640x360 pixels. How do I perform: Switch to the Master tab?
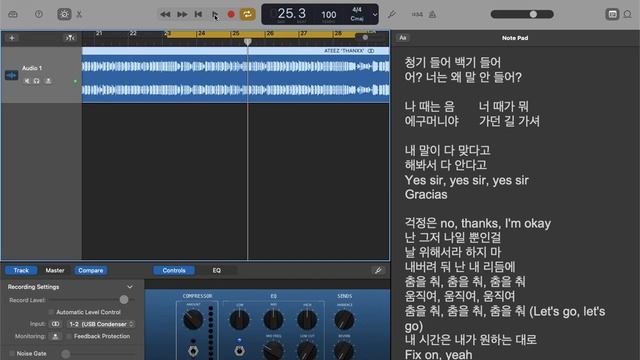click(x=55, y=270)
